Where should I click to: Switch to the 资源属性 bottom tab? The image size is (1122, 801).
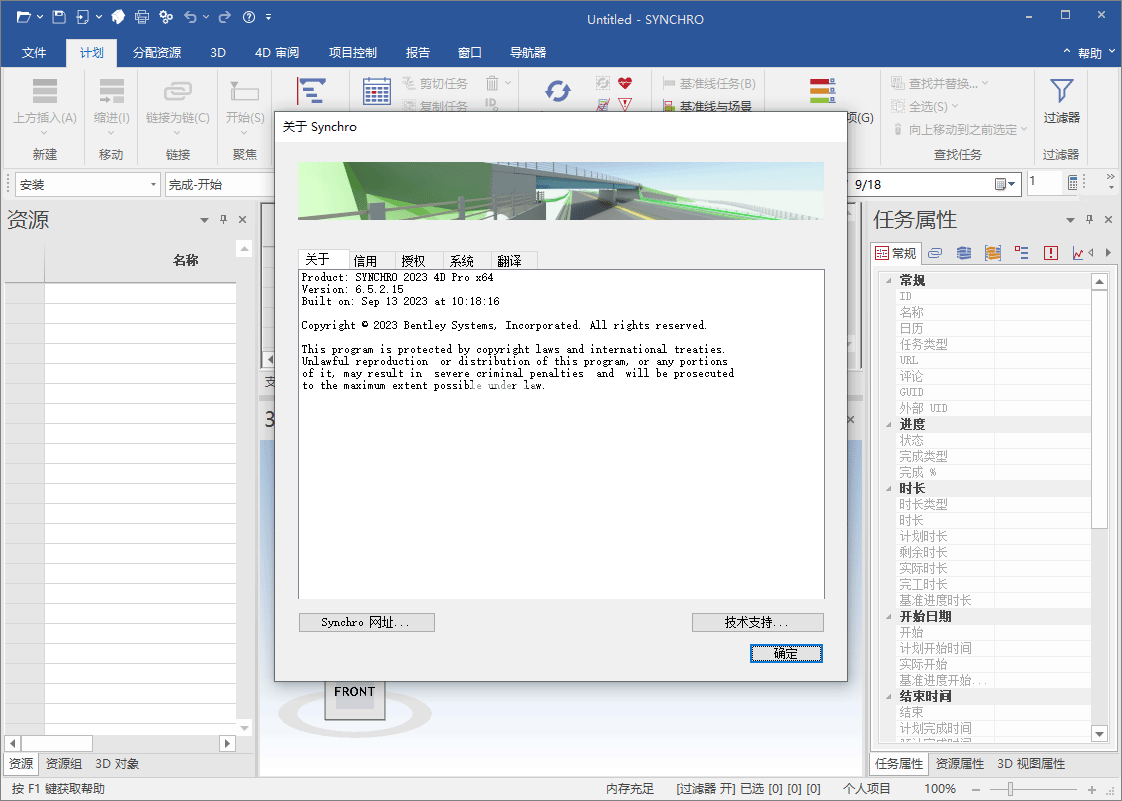(x=960, y=764)
